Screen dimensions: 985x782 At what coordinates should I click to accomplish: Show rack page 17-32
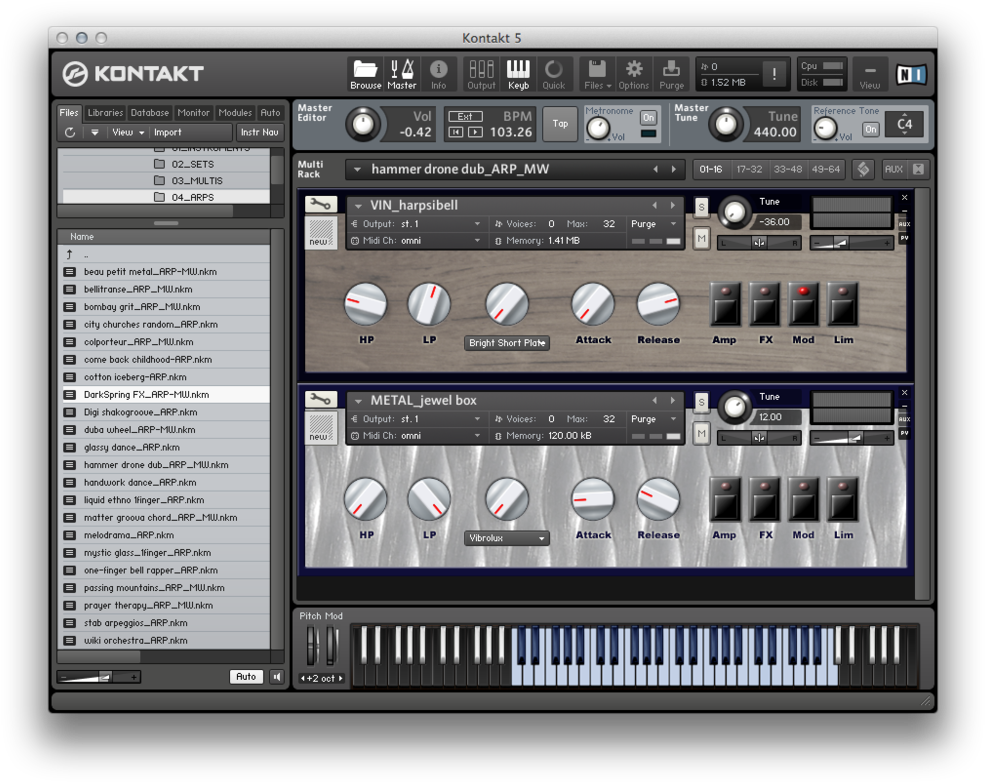749,169
